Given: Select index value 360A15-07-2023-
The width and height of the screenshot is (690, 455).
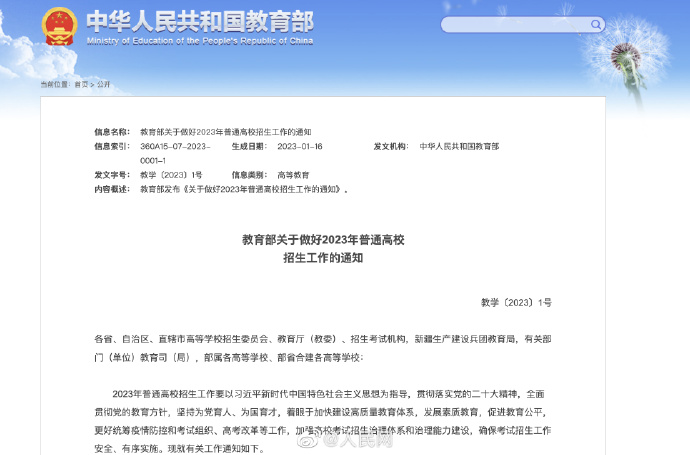Looking at the screenshot, I should [175, 146].
